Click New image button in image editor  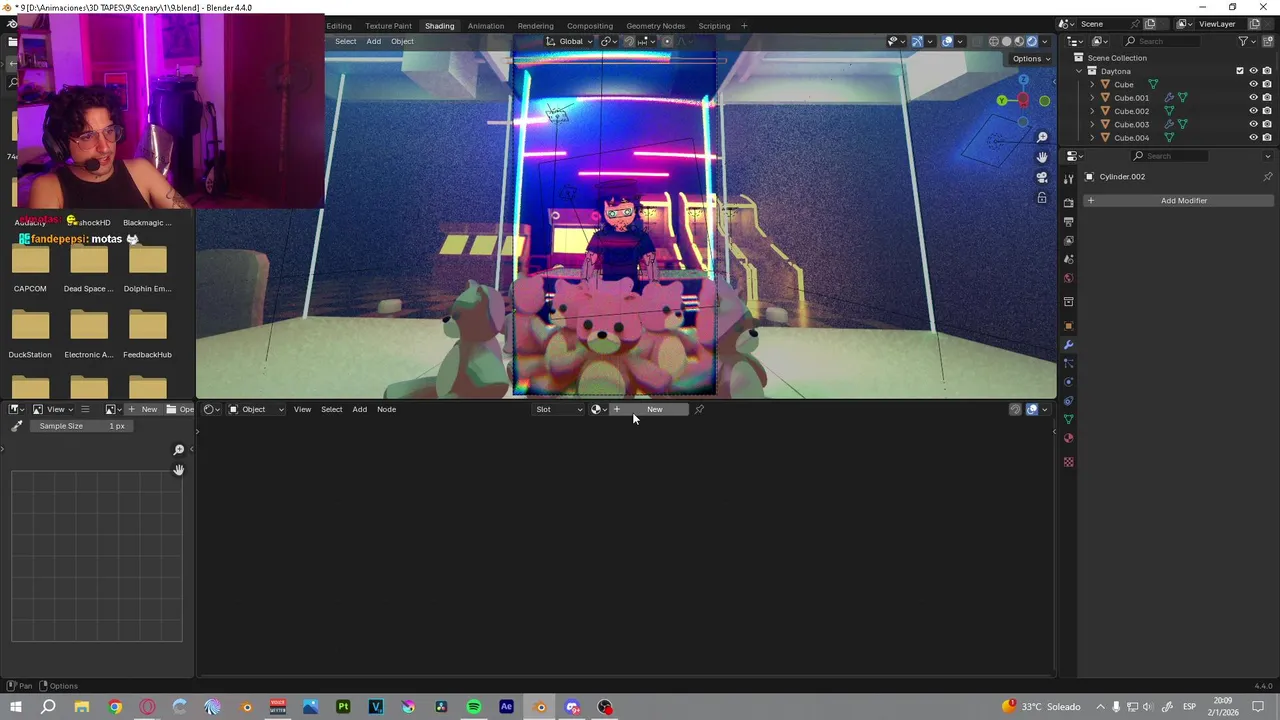click(x=142, y=409)
